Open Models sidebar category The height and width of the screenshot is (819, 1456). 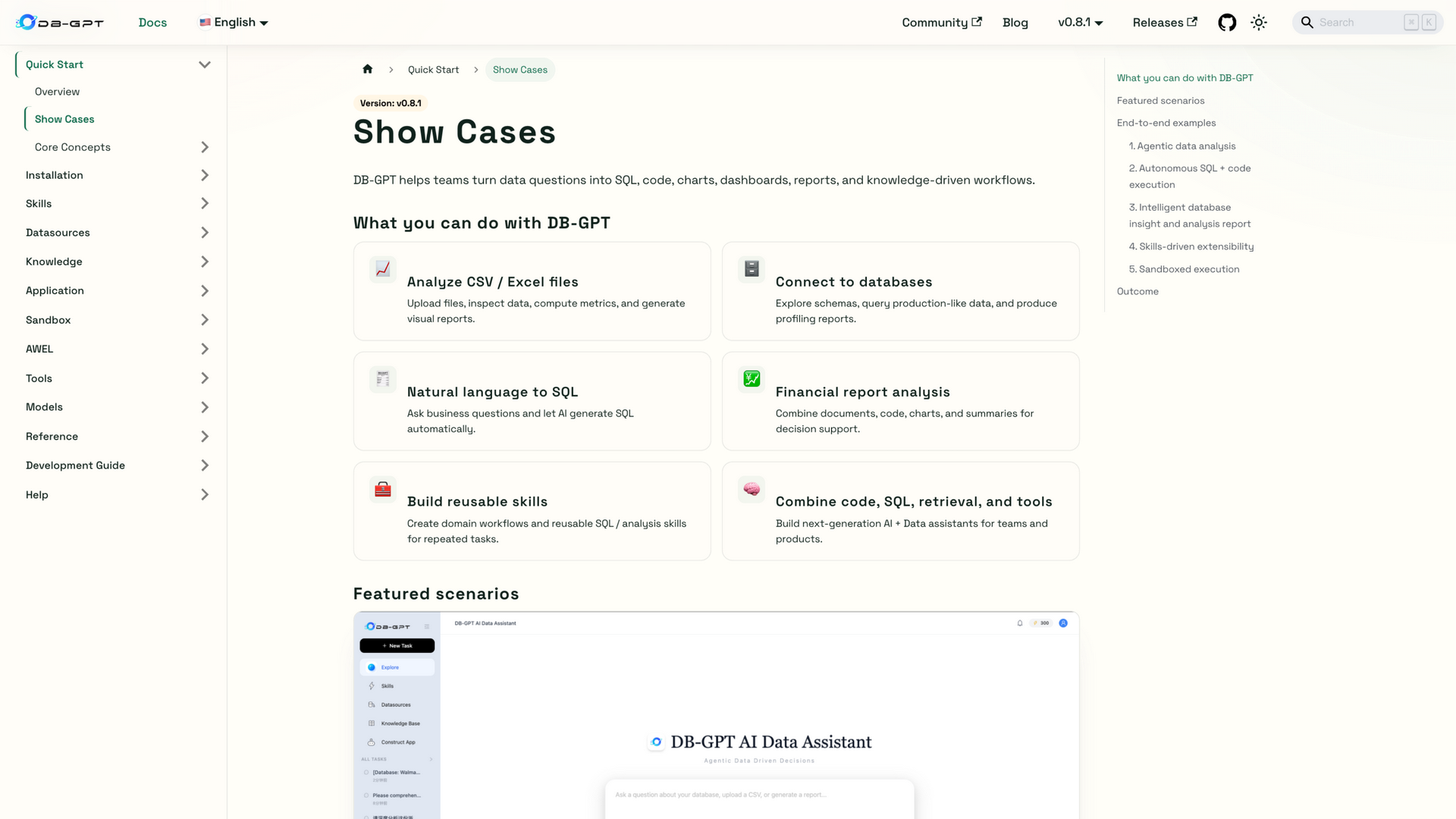[44, 407]
